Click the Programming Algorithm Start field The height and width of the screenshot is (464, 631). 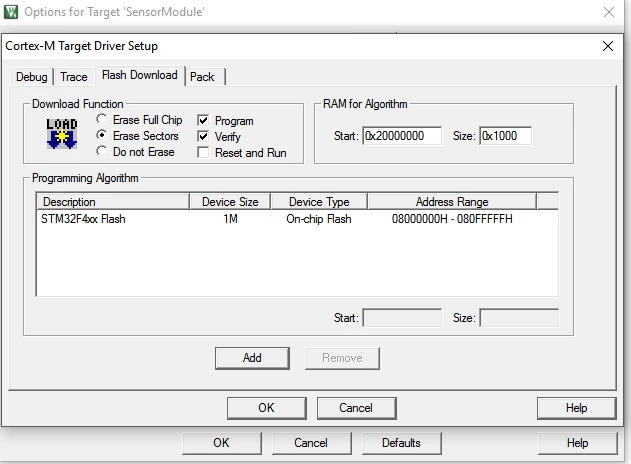[x=402, y=318]
